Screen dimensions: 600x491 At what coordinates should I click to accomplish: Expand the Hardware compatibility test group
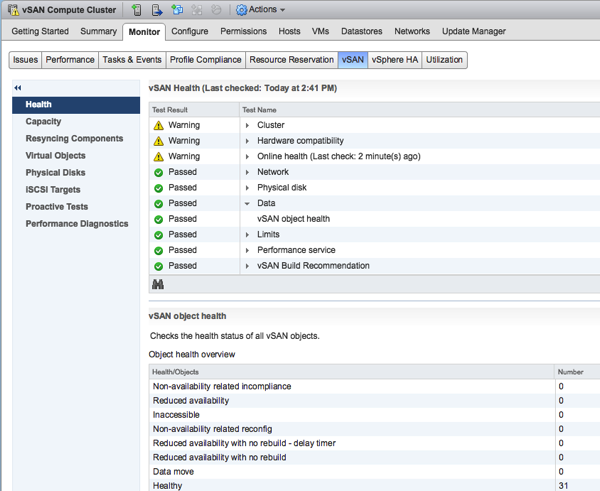(x=247, y=141)
